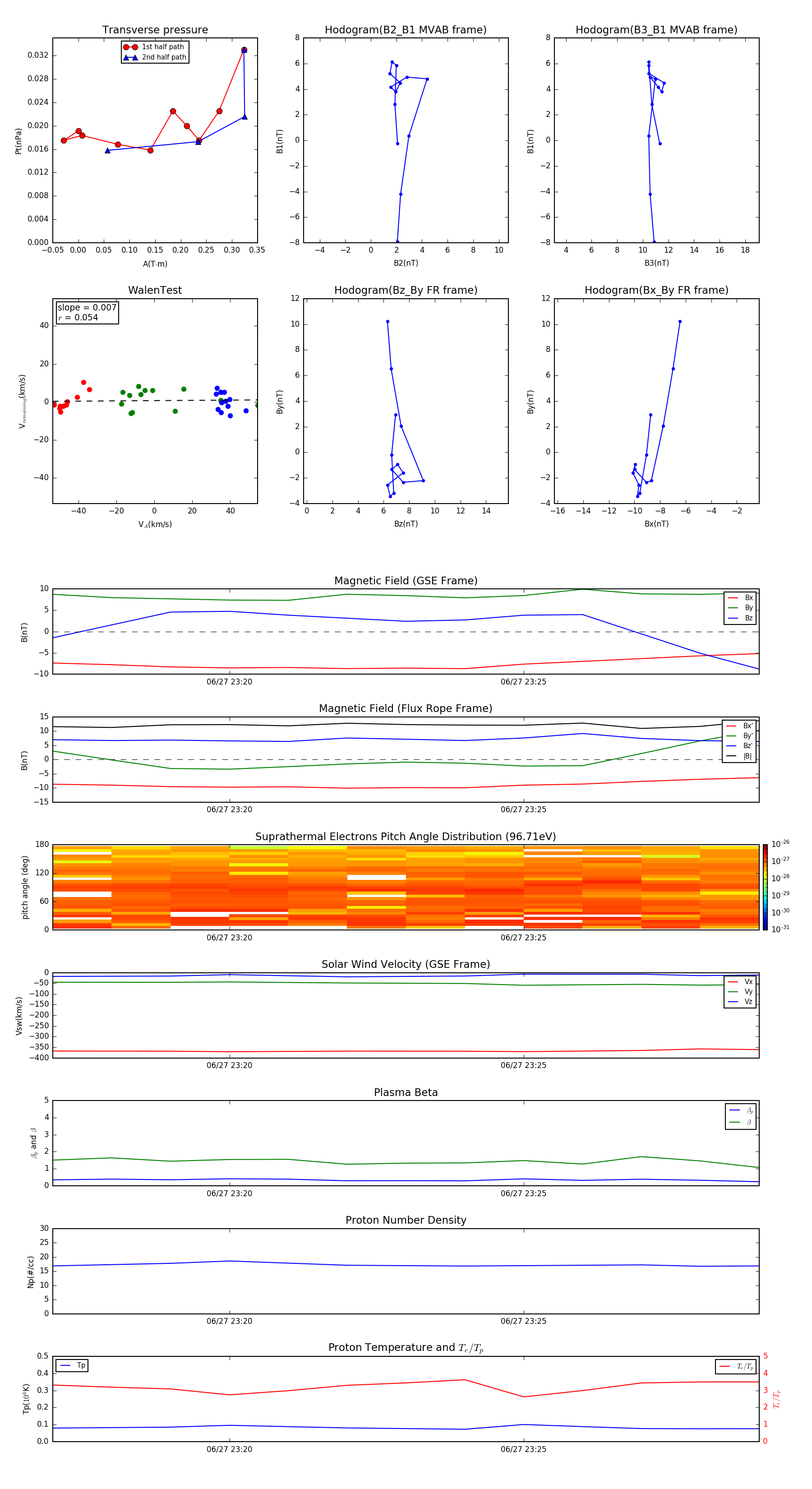This screenshot has height=1489, width=812.
Task: Click the 'A(T·m)' x-axis label
Action: [x=155, y=264]
